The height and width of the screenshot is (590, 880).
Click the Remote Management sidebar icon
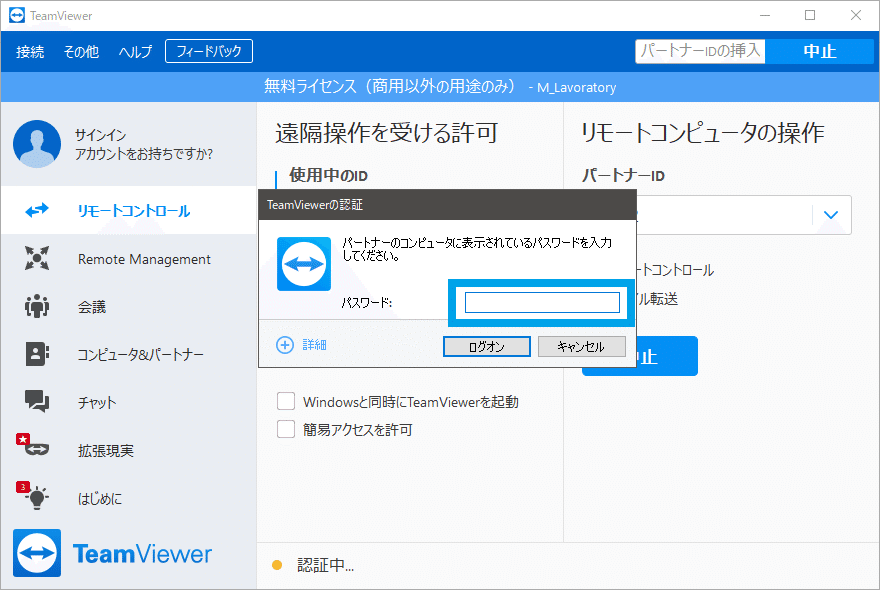pyautogui.click(x=37, y=258)
